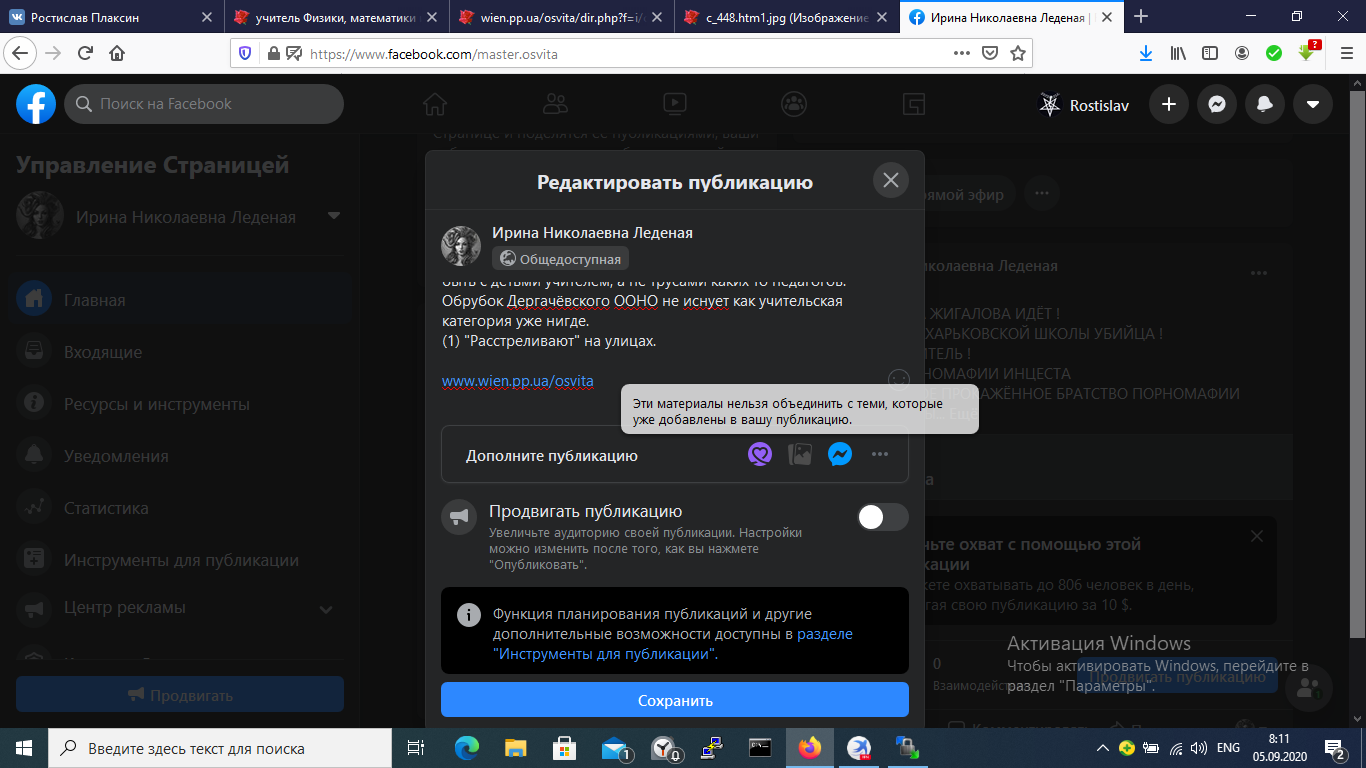Click the Сохранить button
The image size is (1366, 768).
[x=675, y=700]
